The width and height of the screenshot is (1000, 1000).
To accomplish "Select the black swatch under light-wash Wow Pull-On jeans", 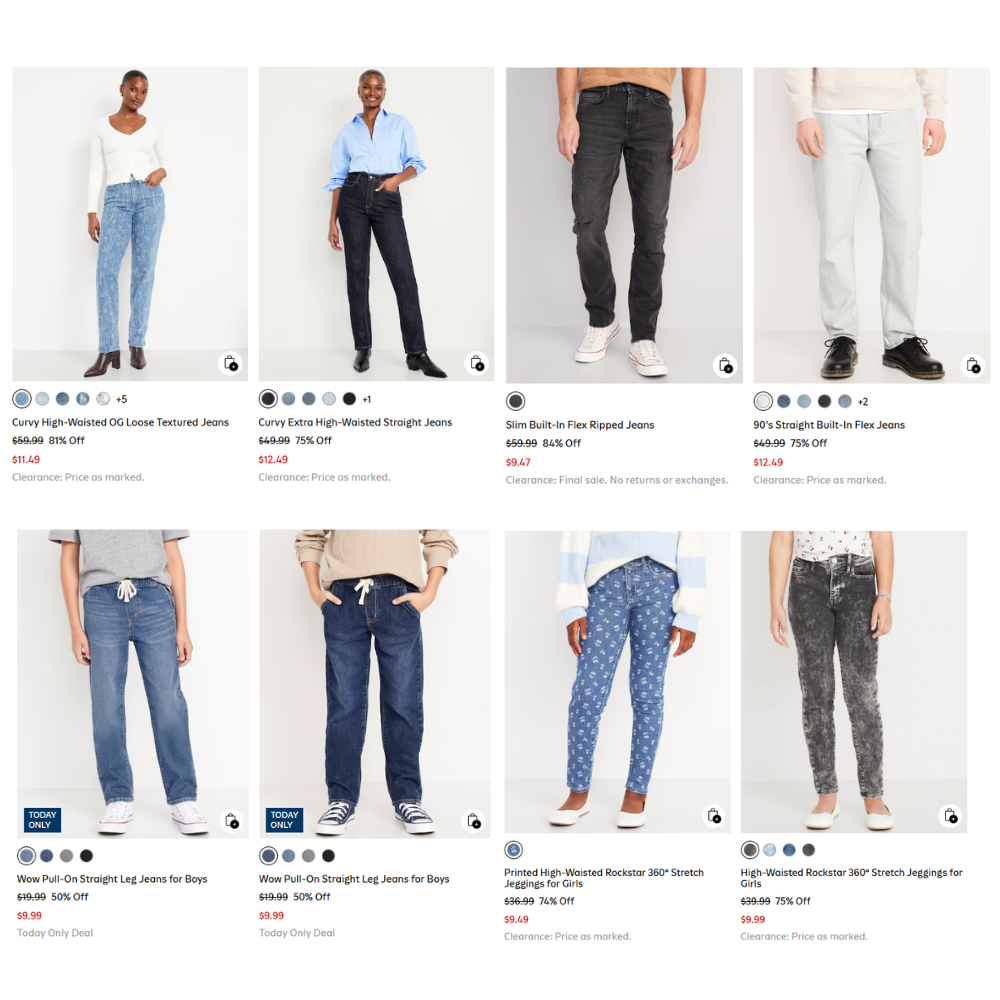I will tap(87, 856).
